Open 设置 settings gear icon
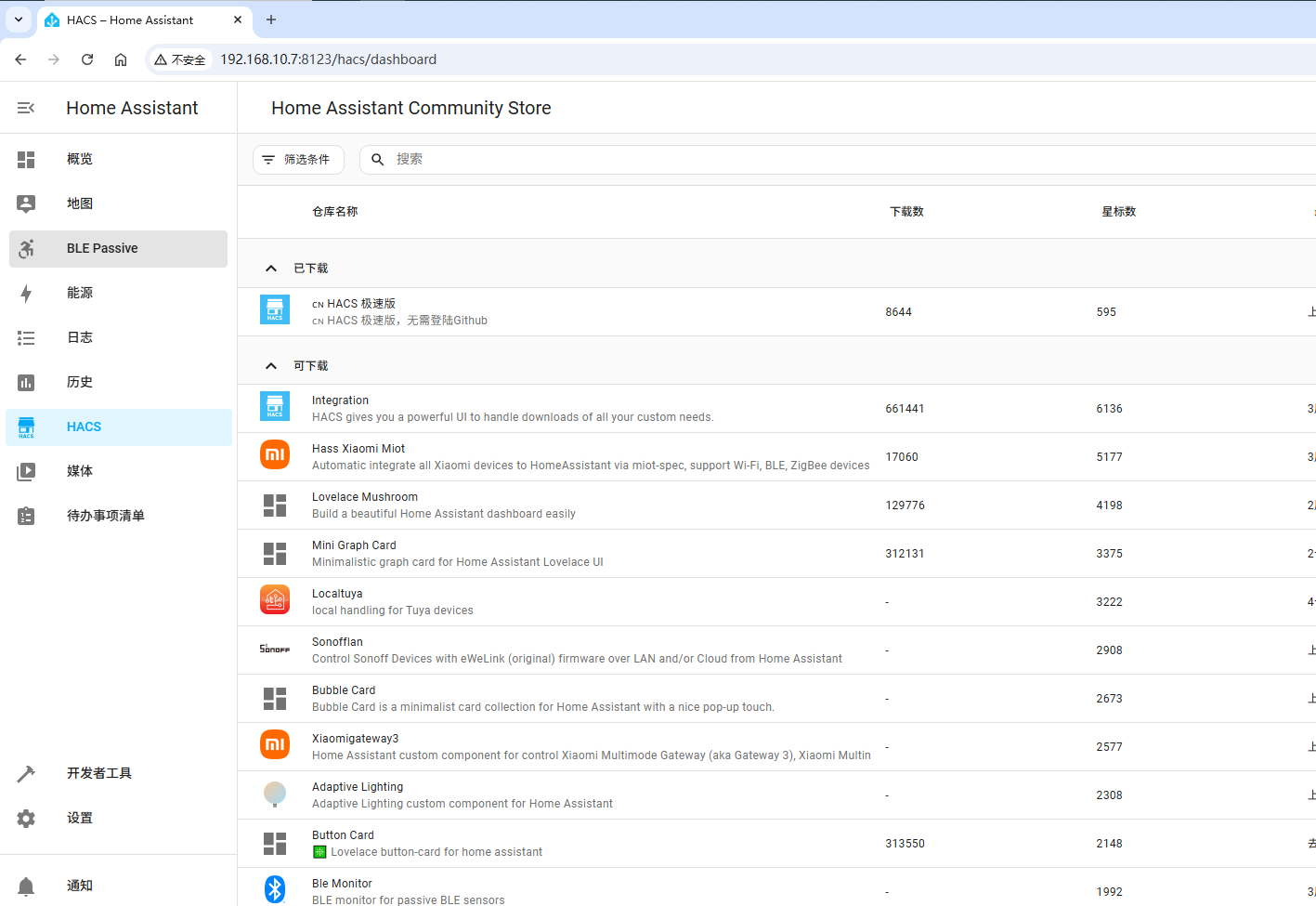This screenshot has height=906, width=1316. [26, 819]
